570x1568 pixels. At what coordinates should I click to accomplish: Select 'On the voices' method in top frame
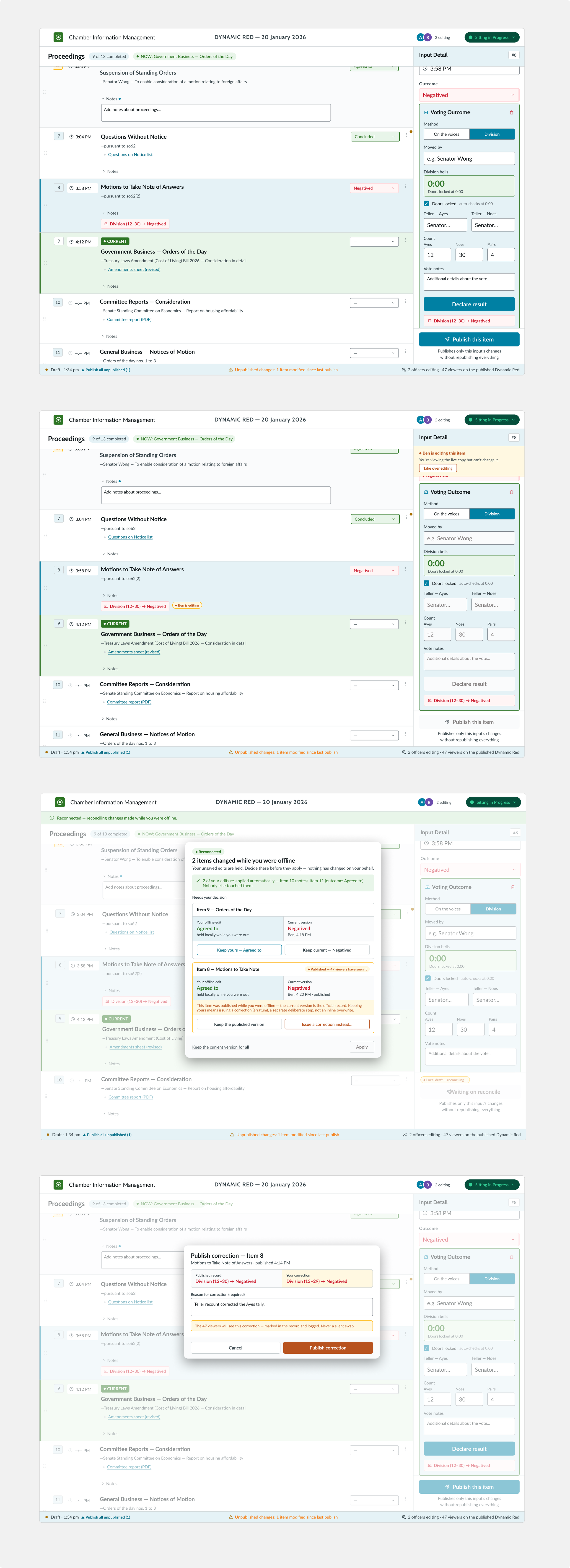[446, 134]
